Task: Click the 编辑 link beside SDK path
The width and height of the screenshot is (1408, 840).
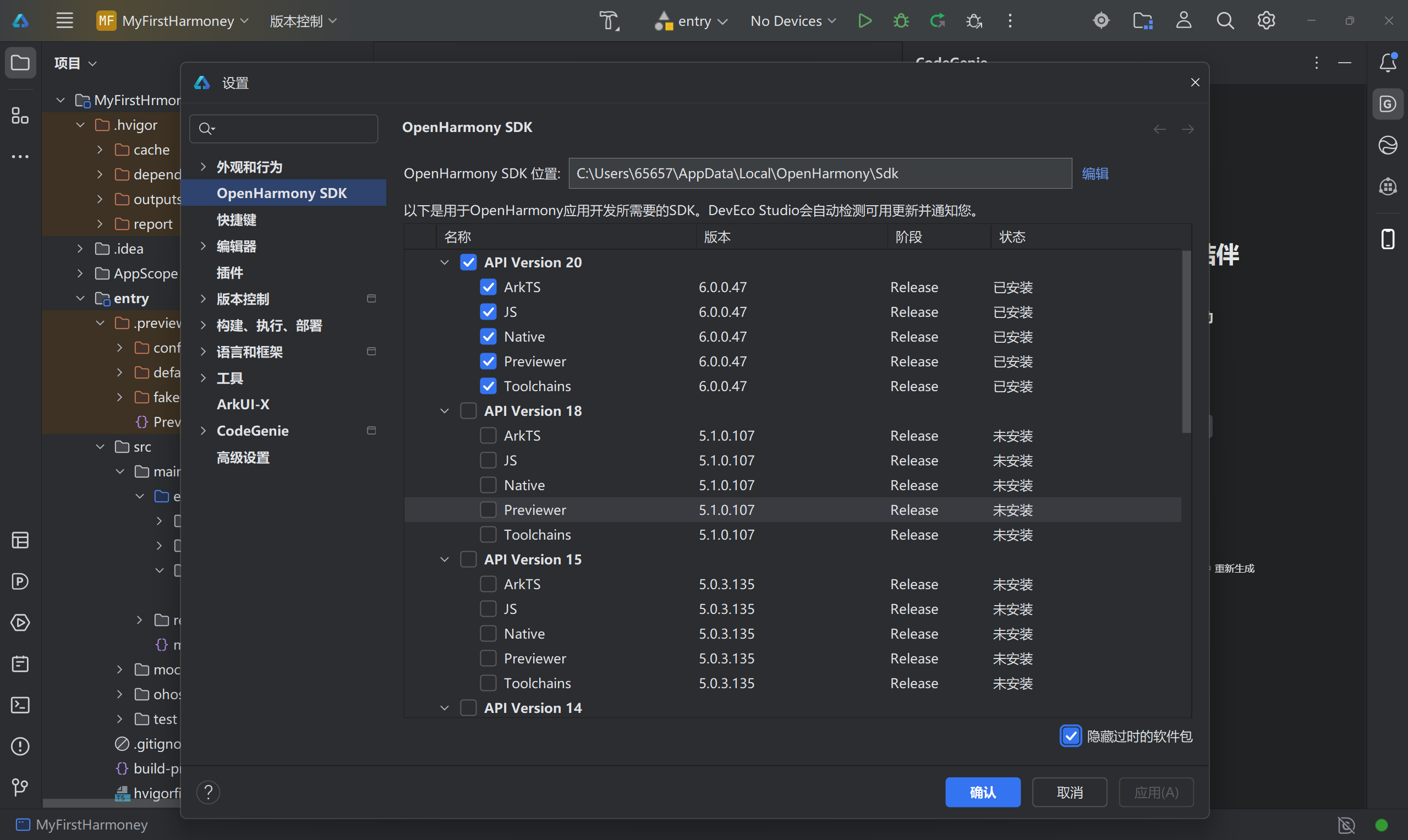Action: 1094,173
